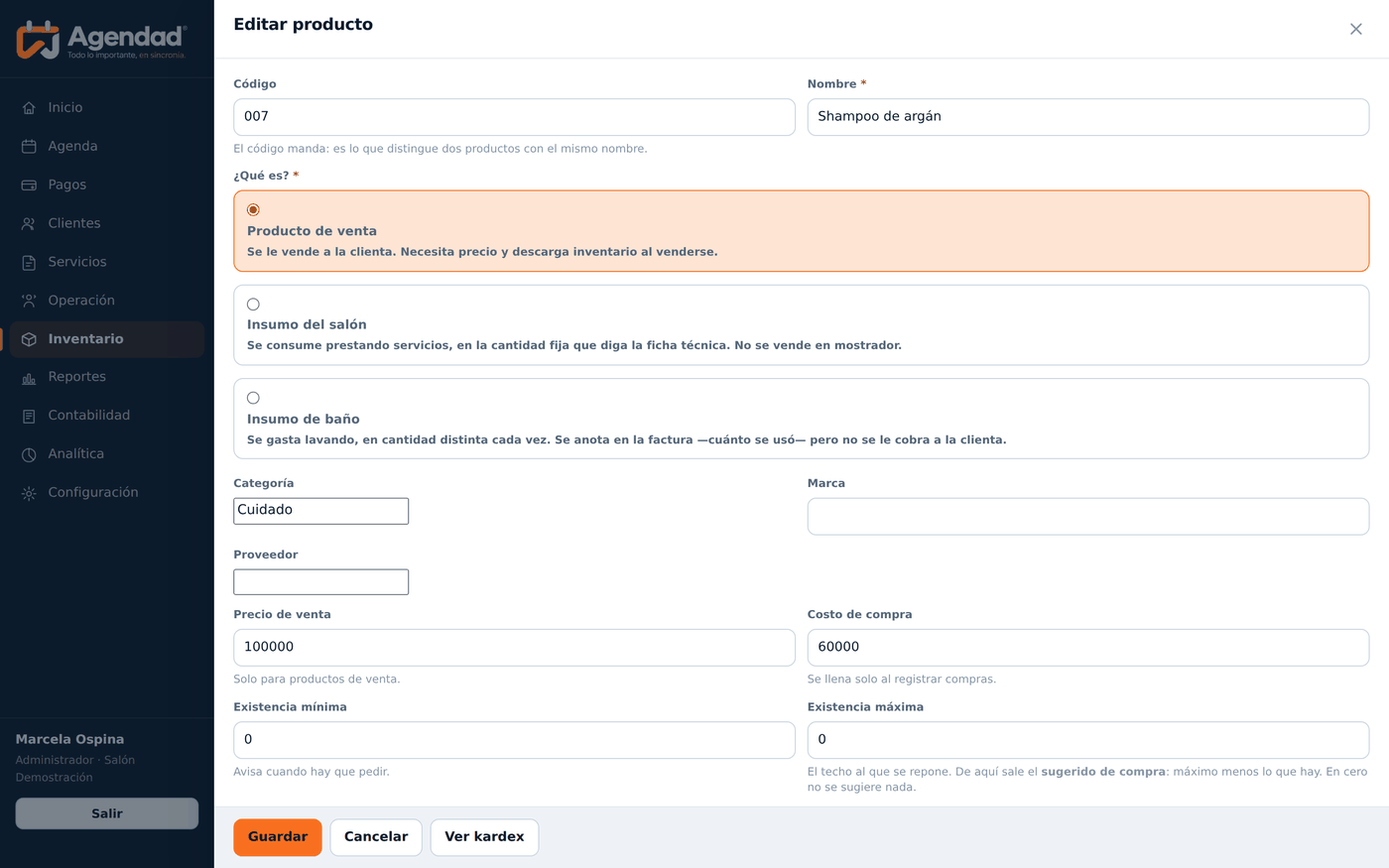Select the Insumo del salón radio
This screenshot has height=868, width=1389.
253,304
